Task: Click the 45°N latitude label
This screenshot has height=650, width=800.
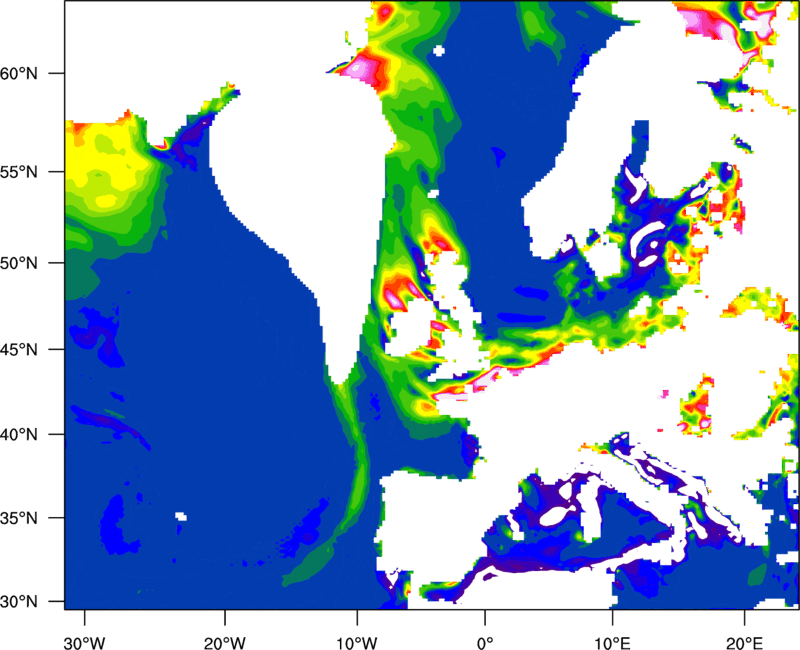Action: point(19,350)
